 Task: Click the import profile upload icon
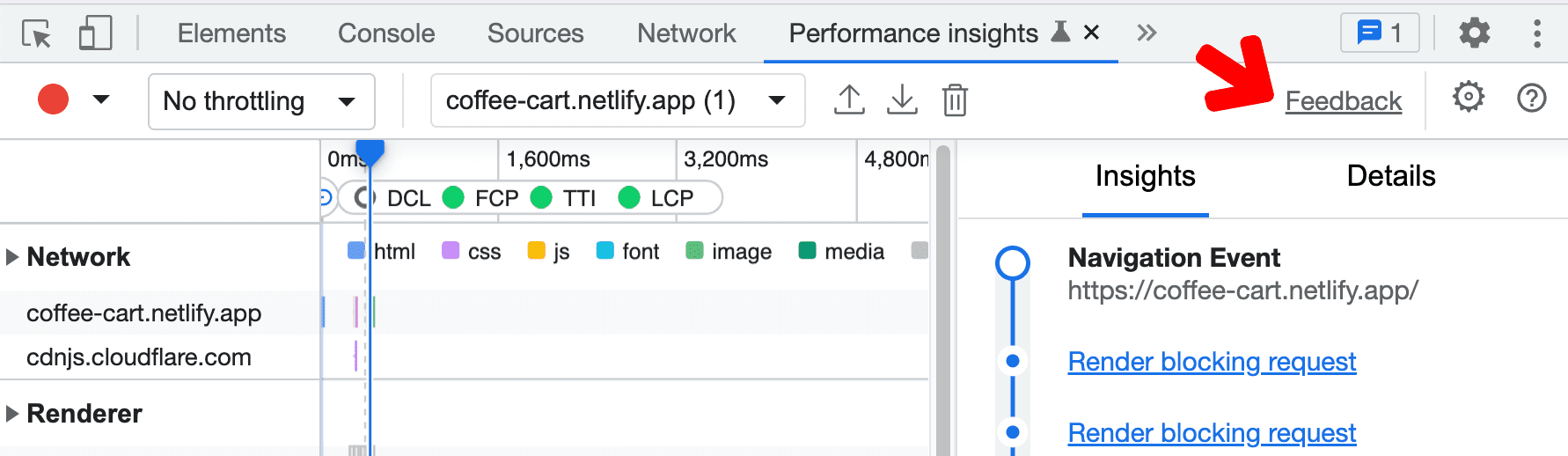pos(849,99)
